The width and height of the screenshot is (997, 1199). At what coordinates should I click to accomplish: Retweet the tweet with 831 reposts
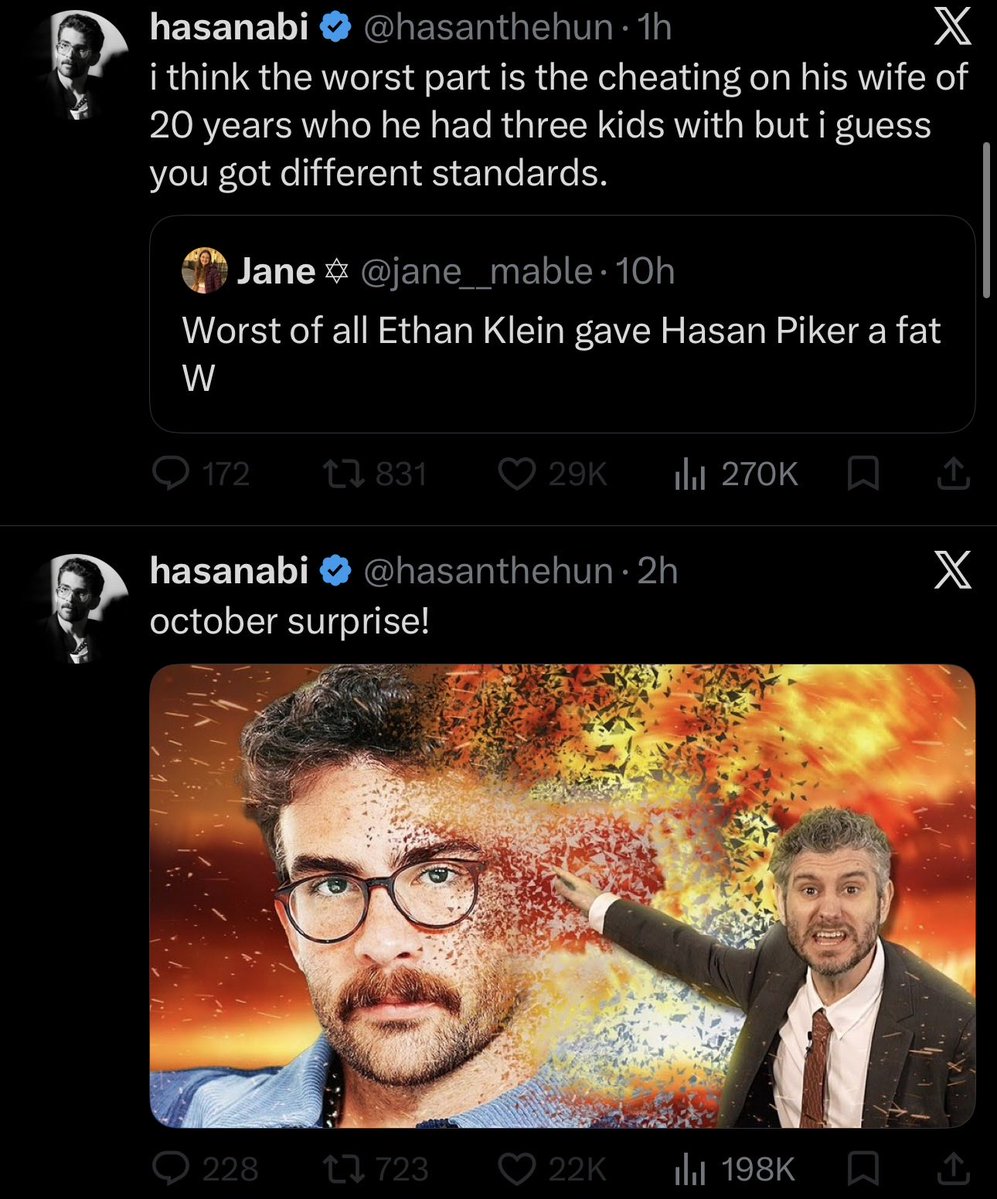click(x=375, y=474)
